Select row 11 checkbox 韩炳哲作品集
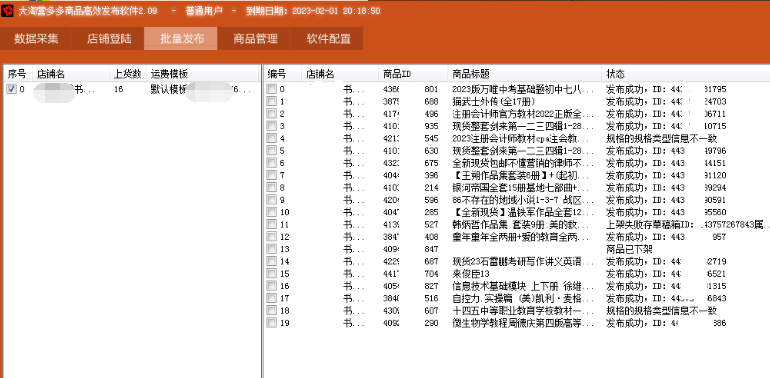The image size is (770, 378). click(272, 224)
